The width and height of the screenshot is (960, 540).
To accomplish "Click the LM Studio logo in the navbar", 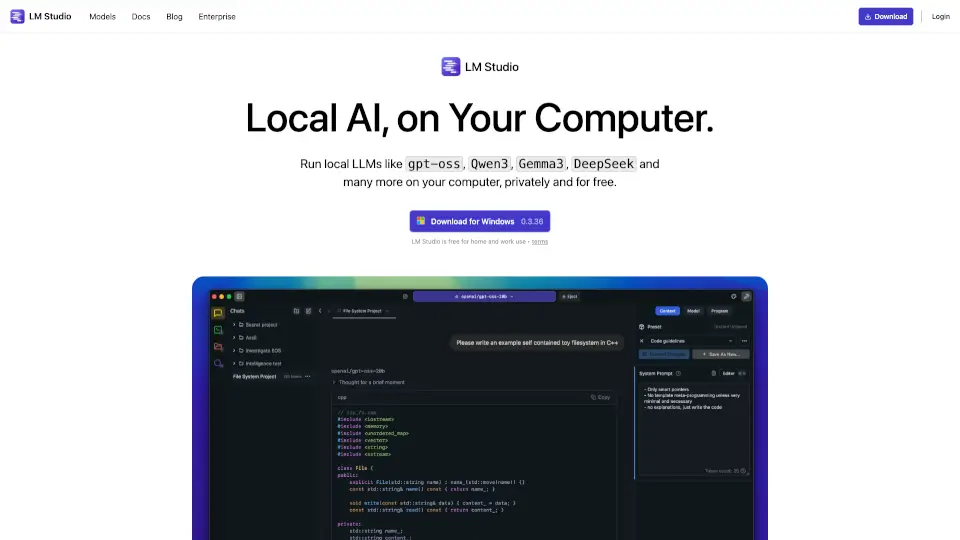I will (x=41, y=16).
